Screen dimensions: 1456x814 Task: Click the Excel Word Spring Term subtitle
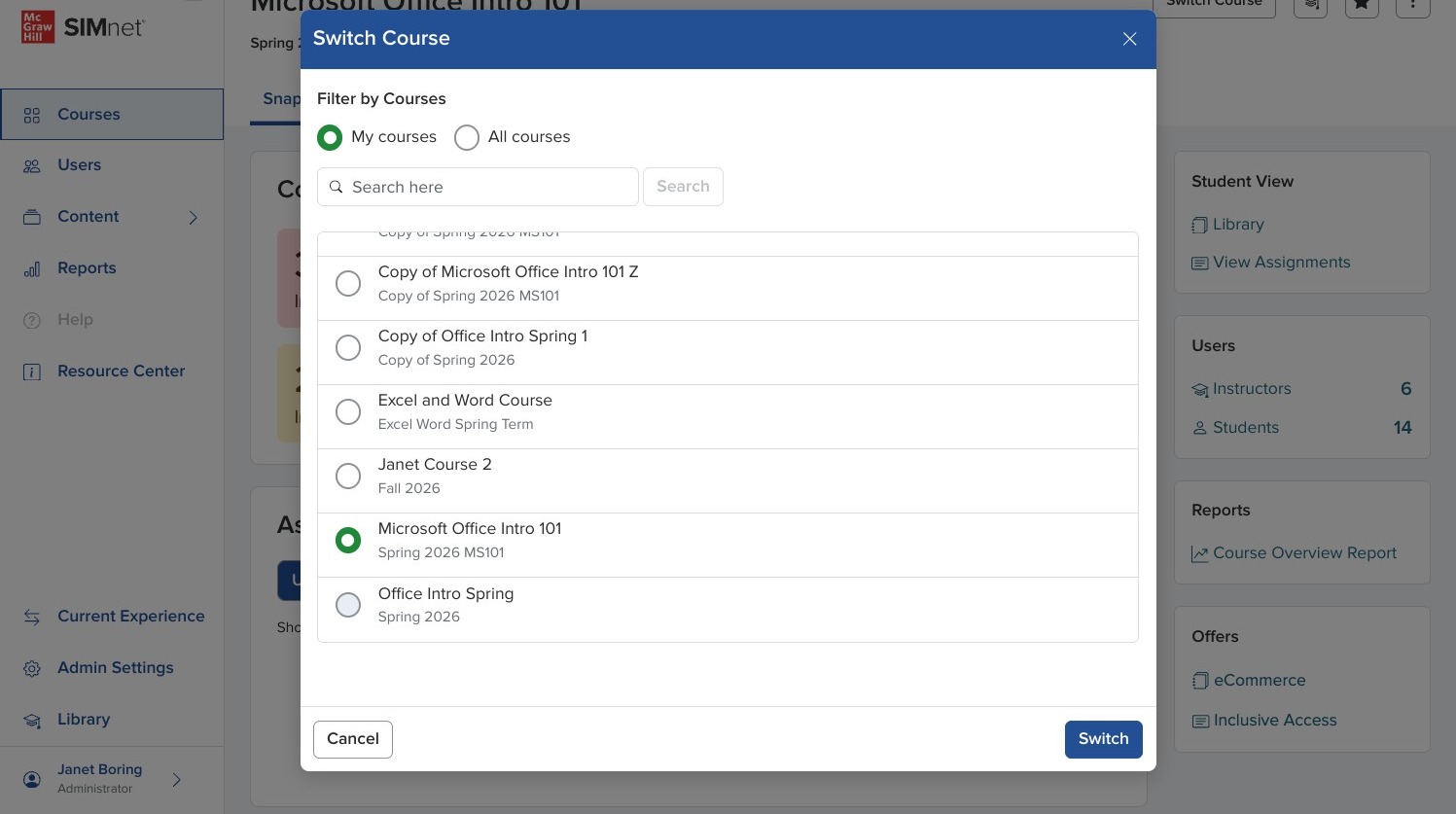(x=455, y=424)
